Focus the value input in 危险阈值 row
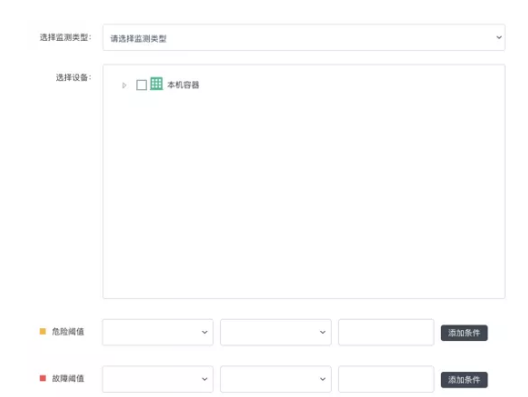 click(386, 332)
